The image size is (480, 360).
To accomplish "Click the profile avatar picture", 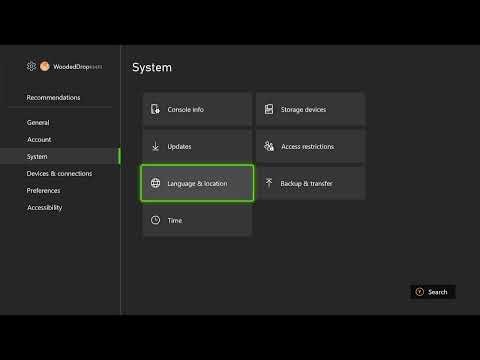I will pos(45,66).
